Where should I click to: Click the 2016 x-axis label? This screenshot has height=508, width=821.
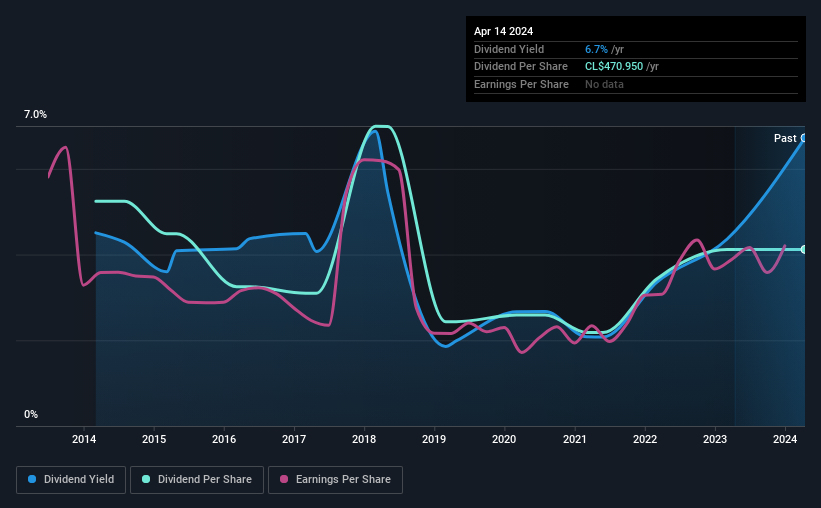pyautogui.click(x=224, y=439)
